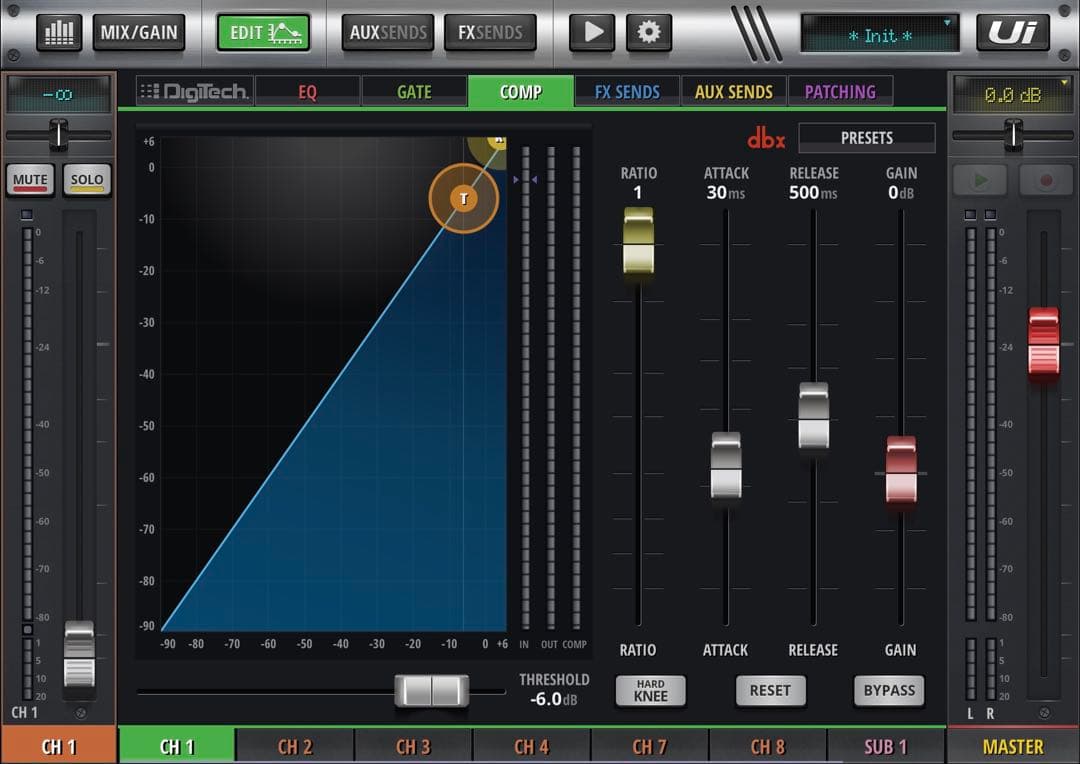Select the CH 3 channel tab

[413, 746]
